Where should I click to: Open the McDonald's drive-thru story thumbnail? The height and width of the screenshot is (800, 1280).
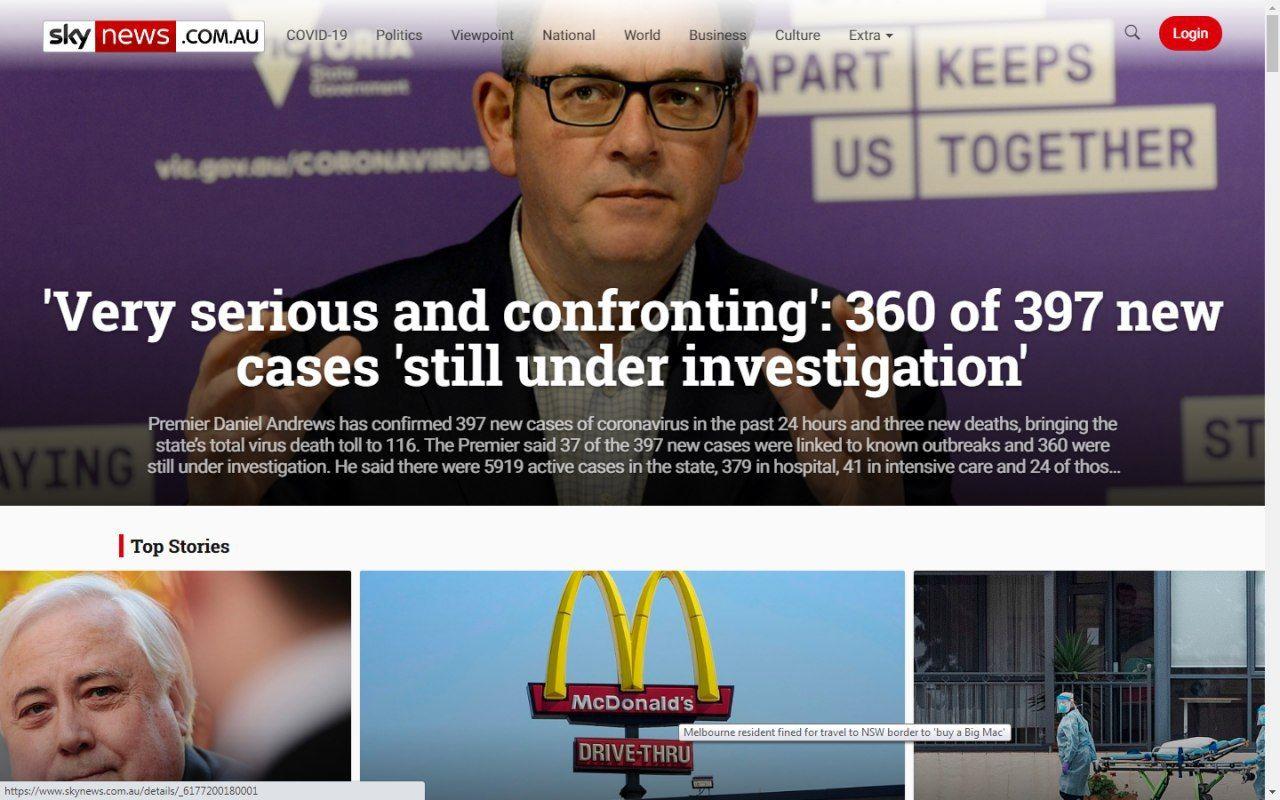coord(632,685)
